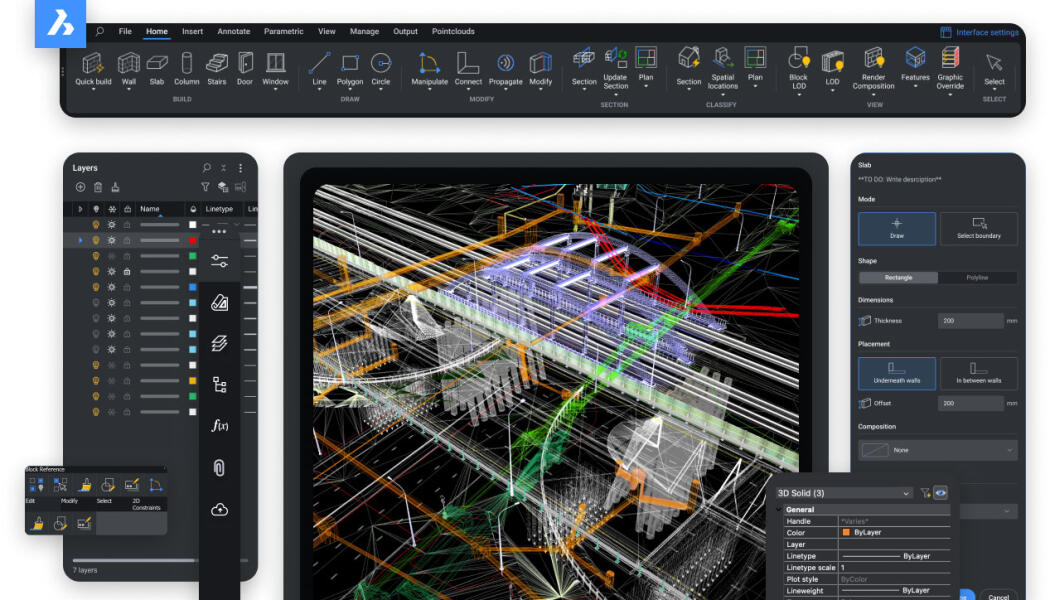
Task: Expand the Wall tool dropdown
Action: point(129,90)
